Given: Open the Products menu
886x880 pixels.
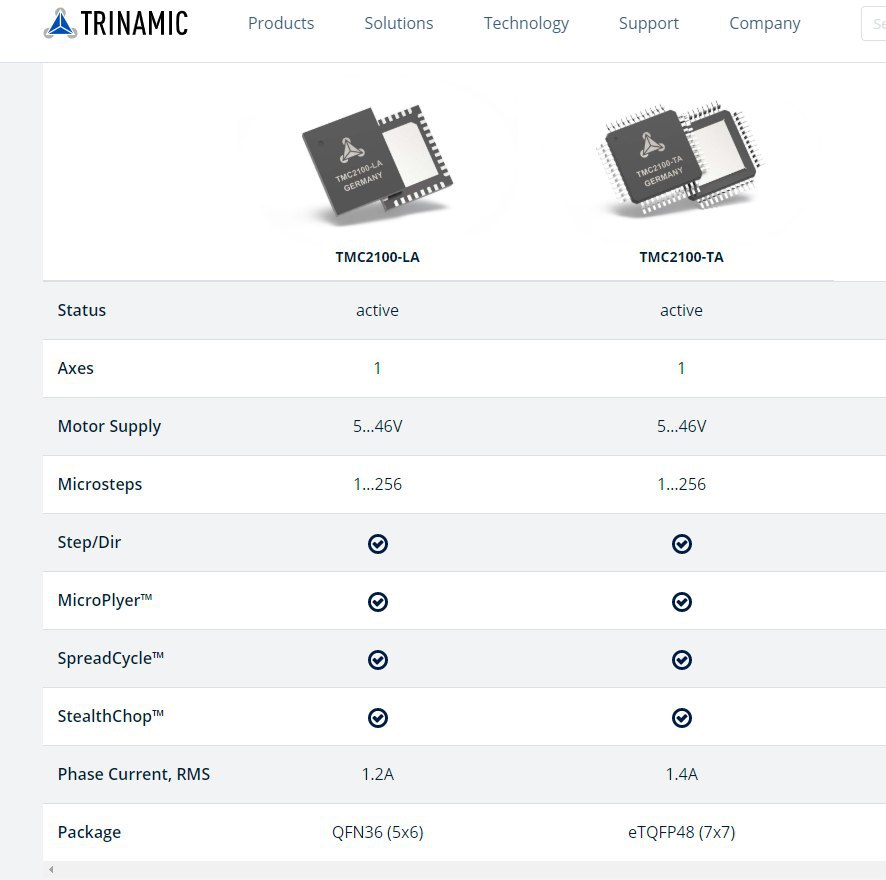Looking at the screenshot, I should coord(281,23).
